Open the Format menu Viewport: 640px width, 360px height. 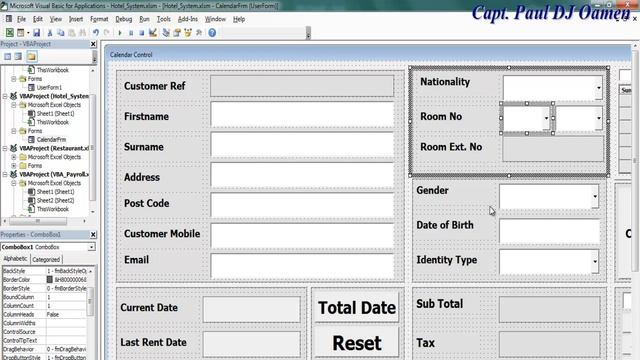click(99, 19)
